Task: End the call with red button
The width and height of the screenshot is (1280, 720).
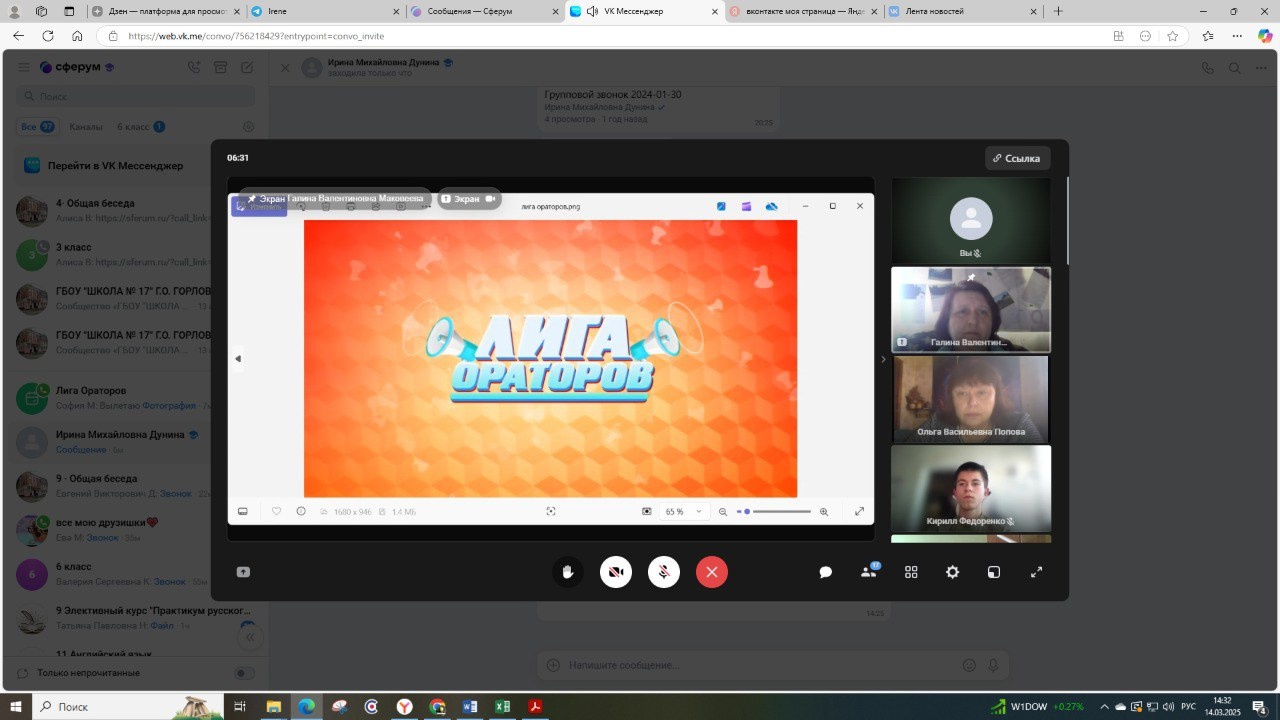Action: pyautogui.click(x=712, y=572)
